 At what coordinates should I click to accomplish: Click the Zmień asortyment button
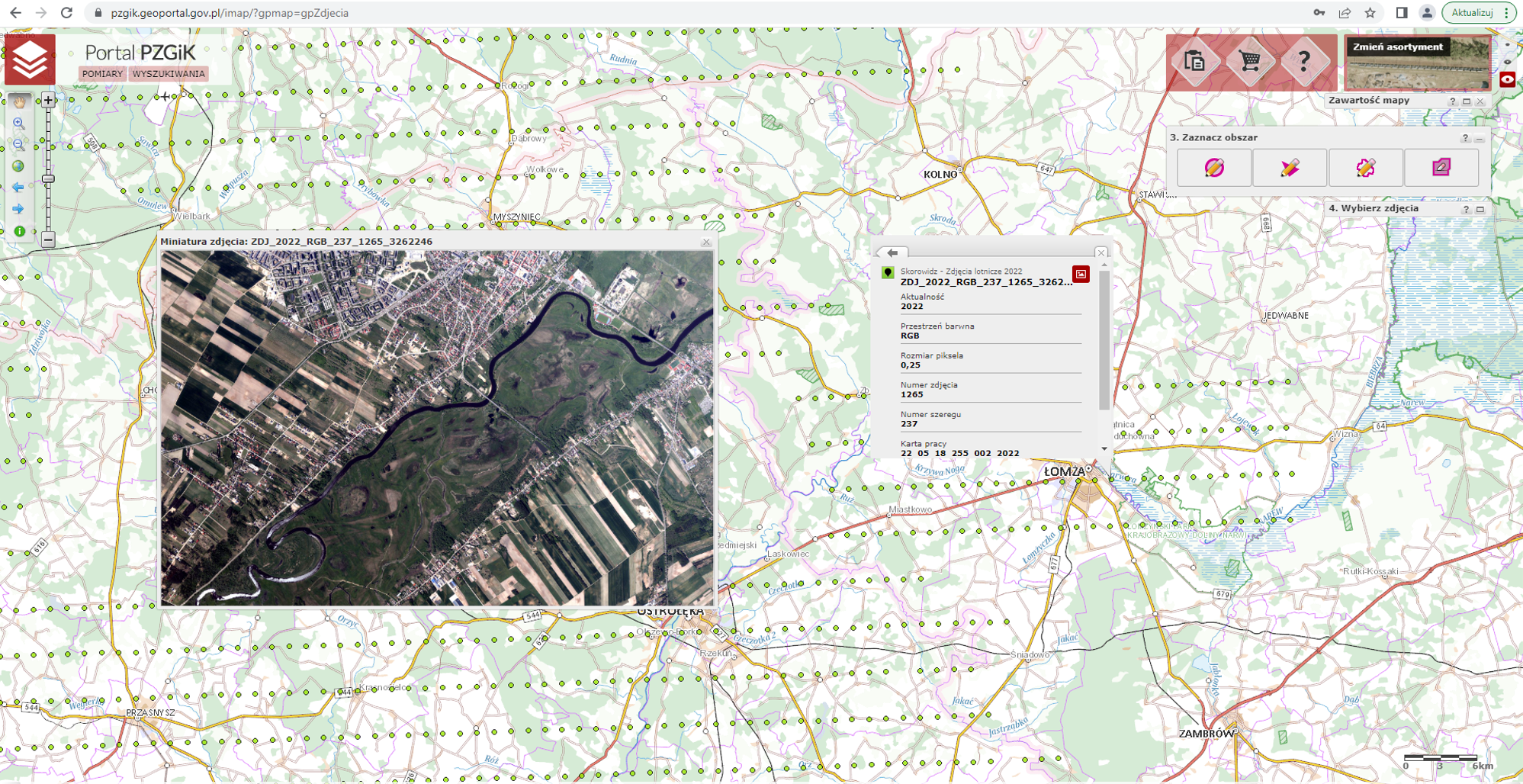pos(1397,47)
